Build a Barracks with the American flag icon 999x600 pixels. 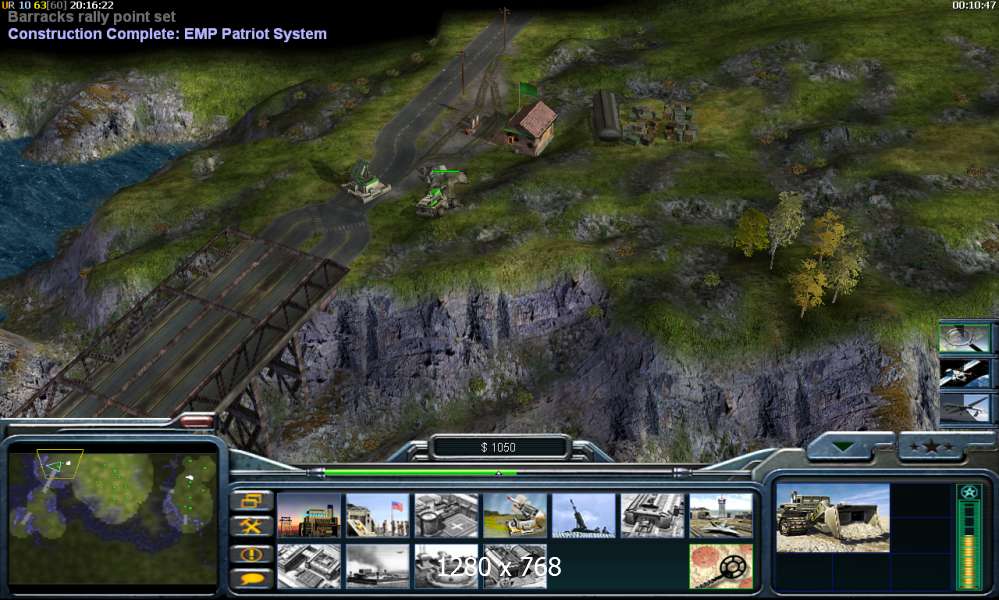pyautogui.click(x=378, y=515)
